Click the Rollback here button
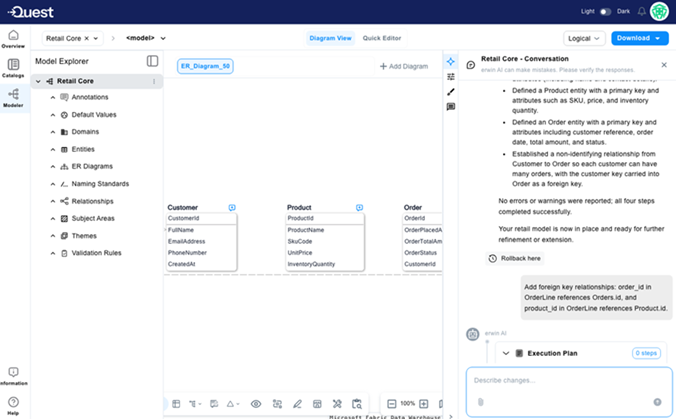676x419 pixels. (515, 259)
